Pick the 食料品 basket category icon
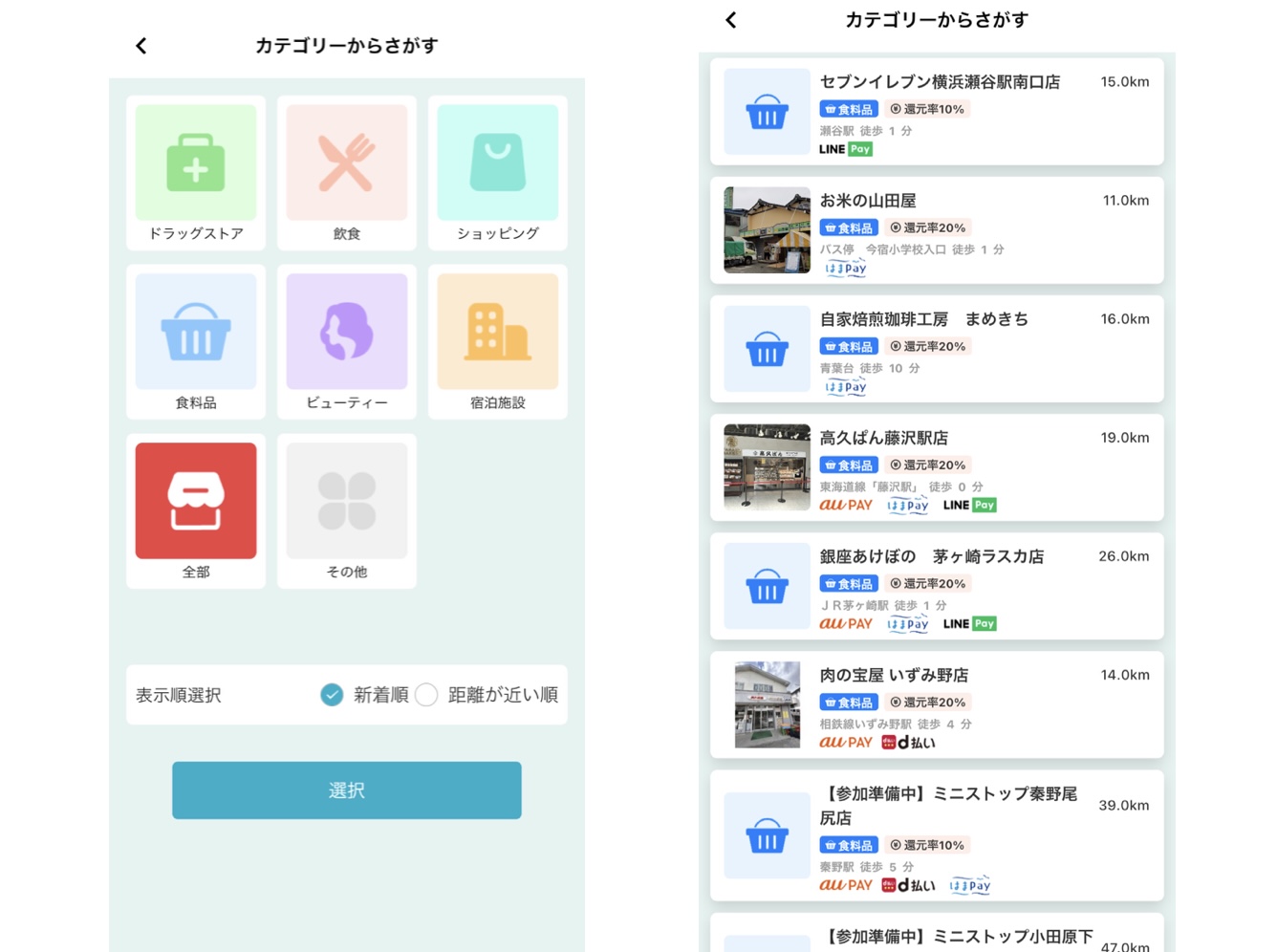The height and width of the screenshot is (952, 1277). coord(196,332)
